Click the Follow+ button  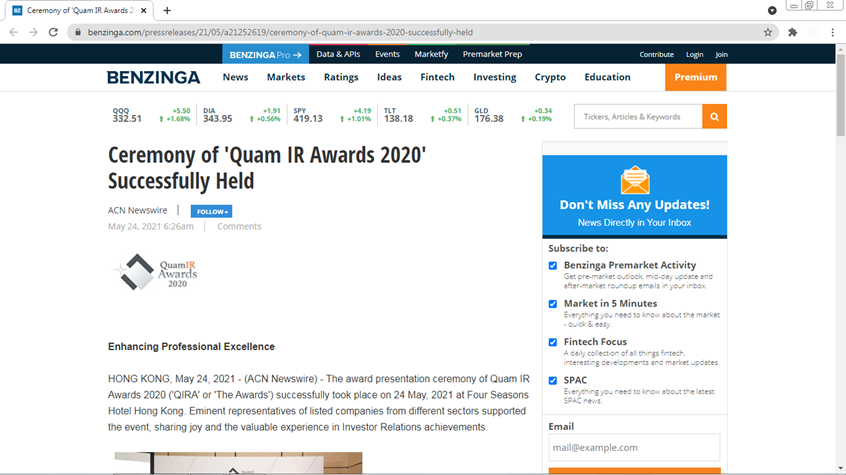coord(212,211)
